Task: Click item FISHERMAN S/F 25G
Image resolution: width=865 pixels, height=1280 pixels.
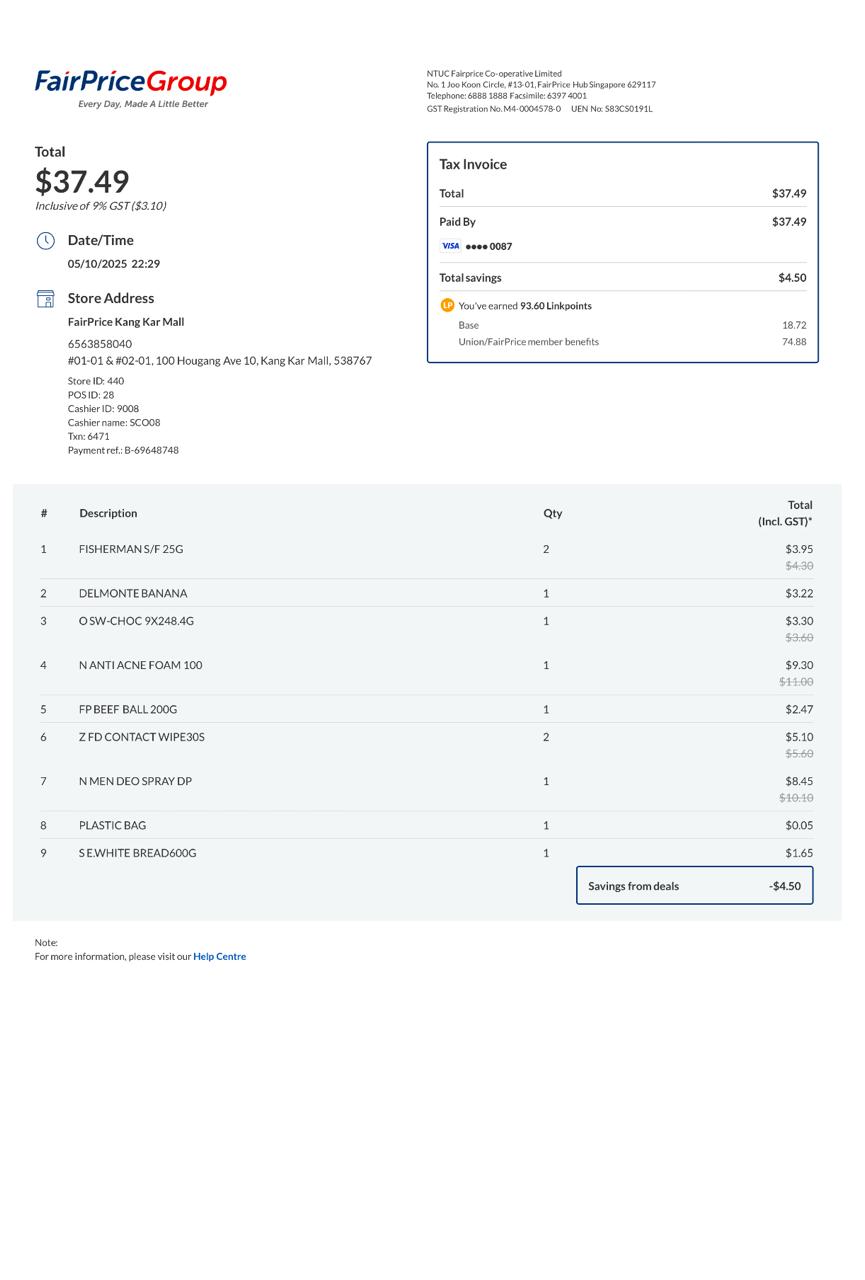Action: pos(131,549)
